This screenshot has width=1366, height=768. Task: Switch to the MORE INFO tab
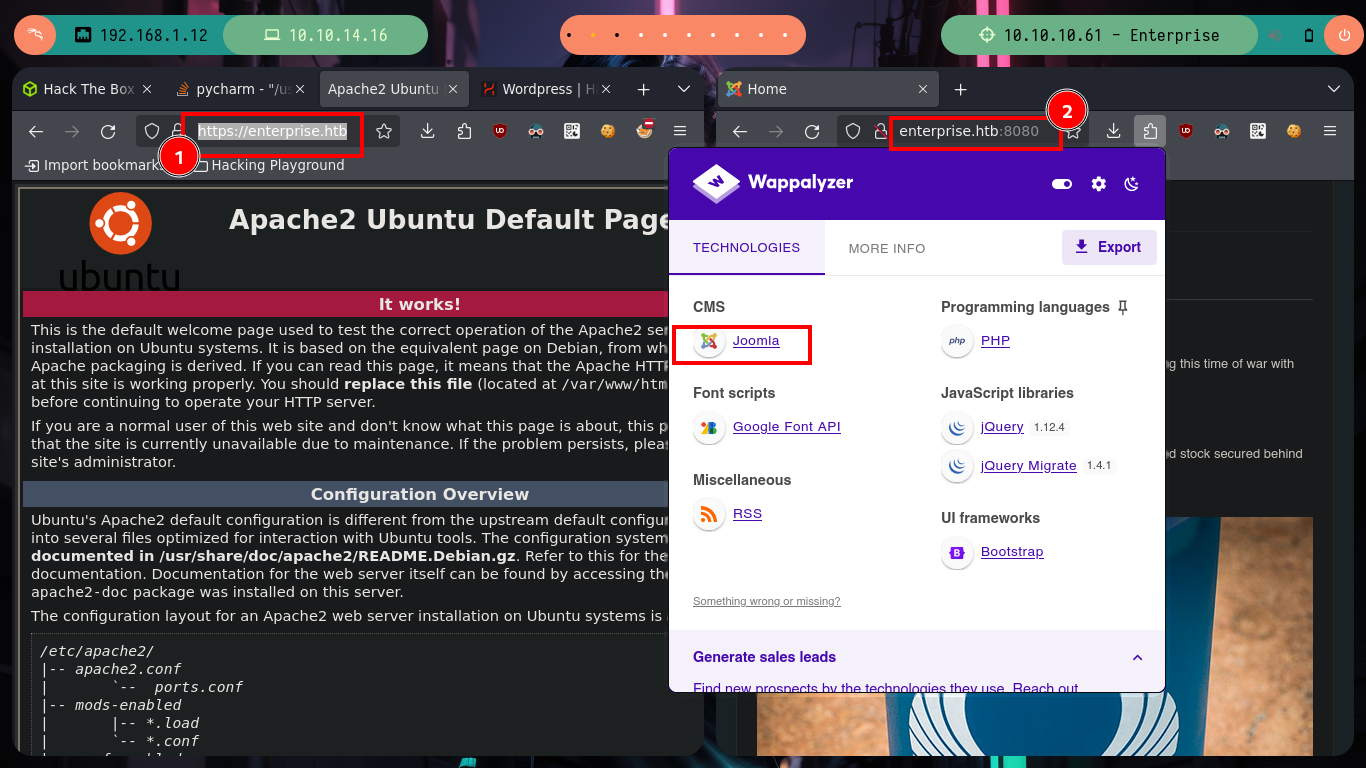[887, 248]
